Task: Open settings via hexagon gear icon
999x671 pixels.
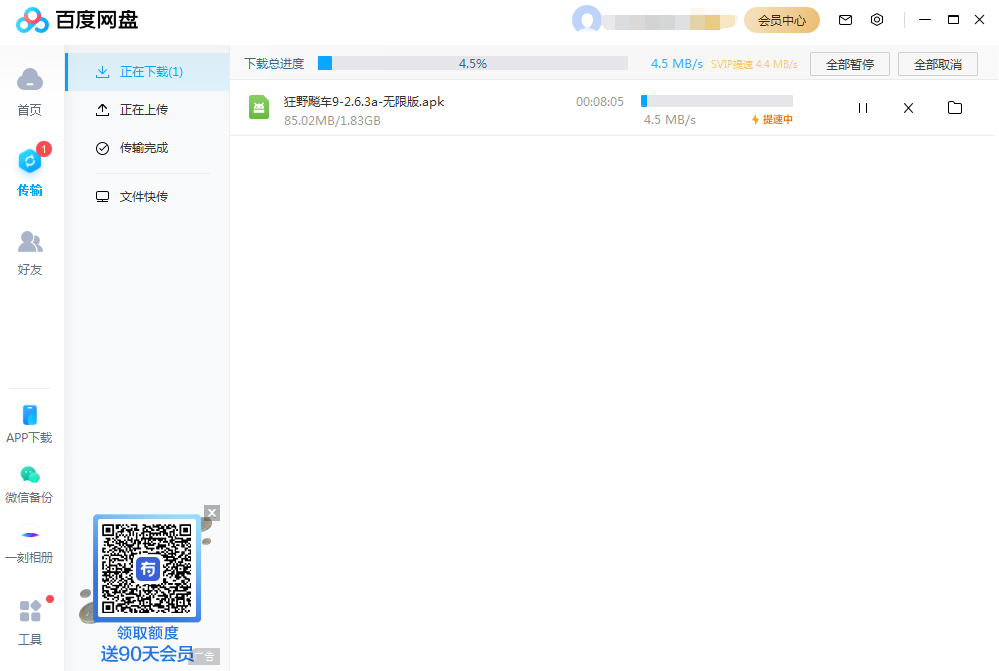Action: pos(877,20)
